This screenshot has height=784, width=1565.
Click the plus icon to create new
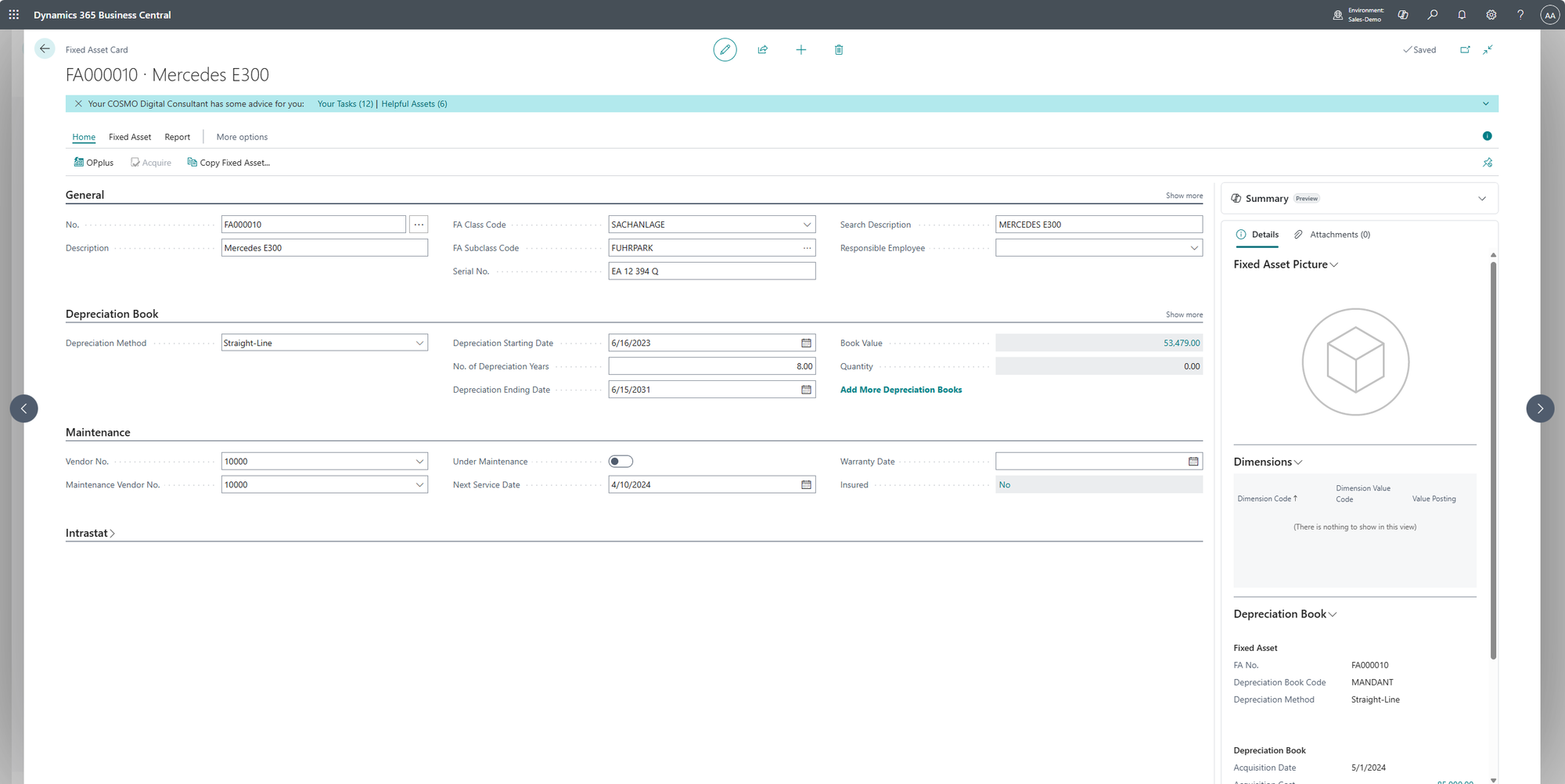pyautogui.click(x=800, y=50)
